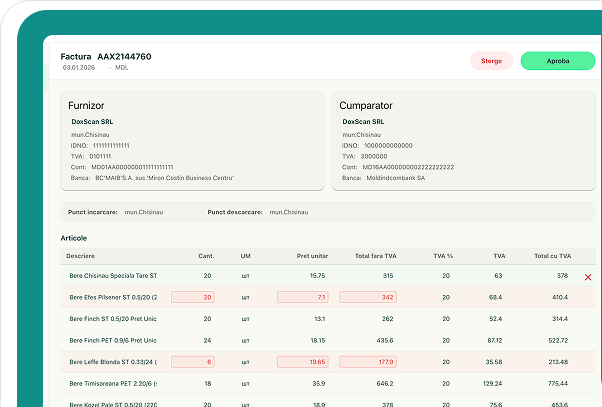Viewport: 602px width, 407px height.
Task: Click total with VAT 378 cell
Action: pos(562,276)
